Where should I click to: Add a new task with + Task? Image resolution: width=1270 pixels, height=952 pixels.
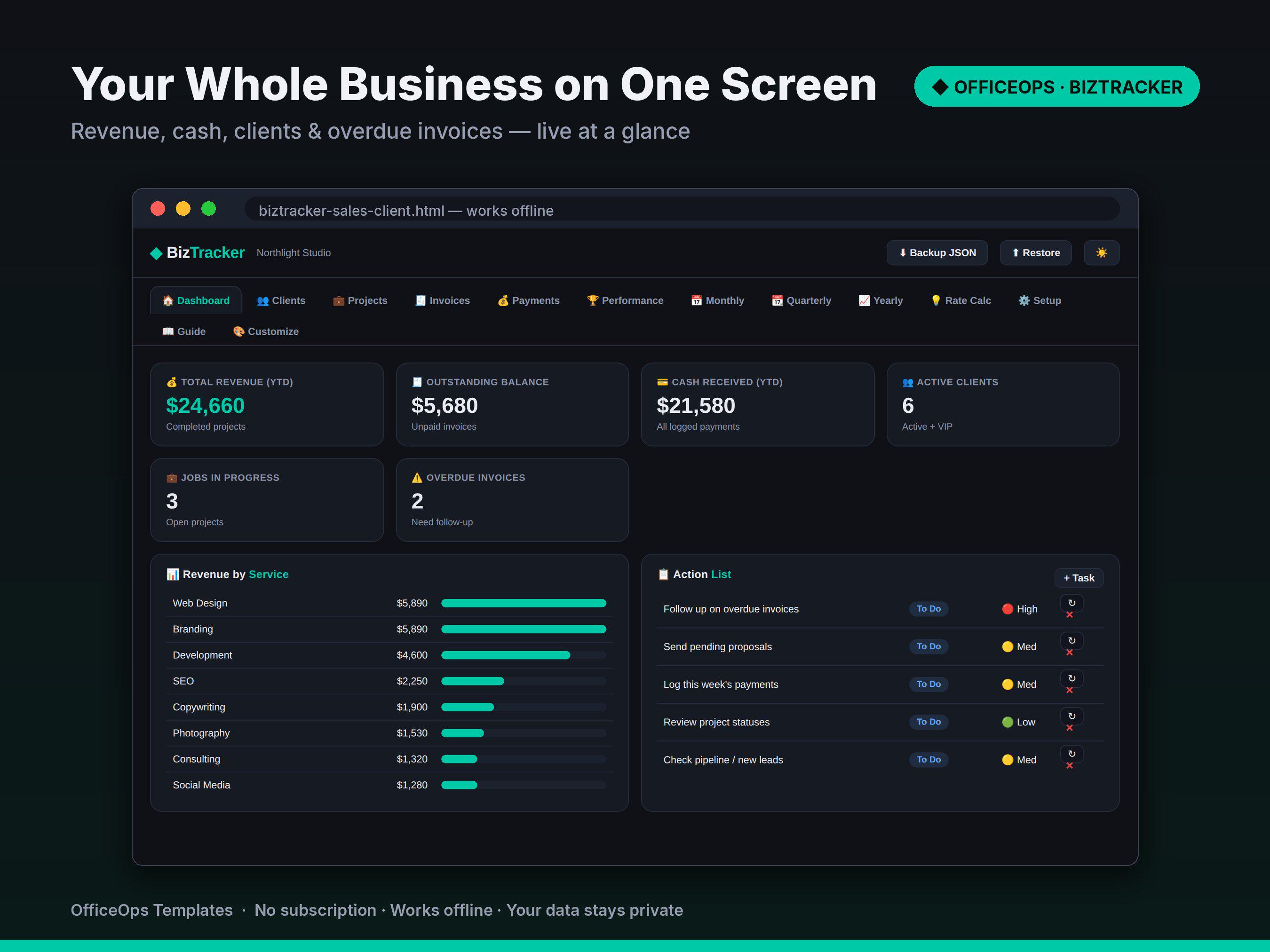point(1078,578)
